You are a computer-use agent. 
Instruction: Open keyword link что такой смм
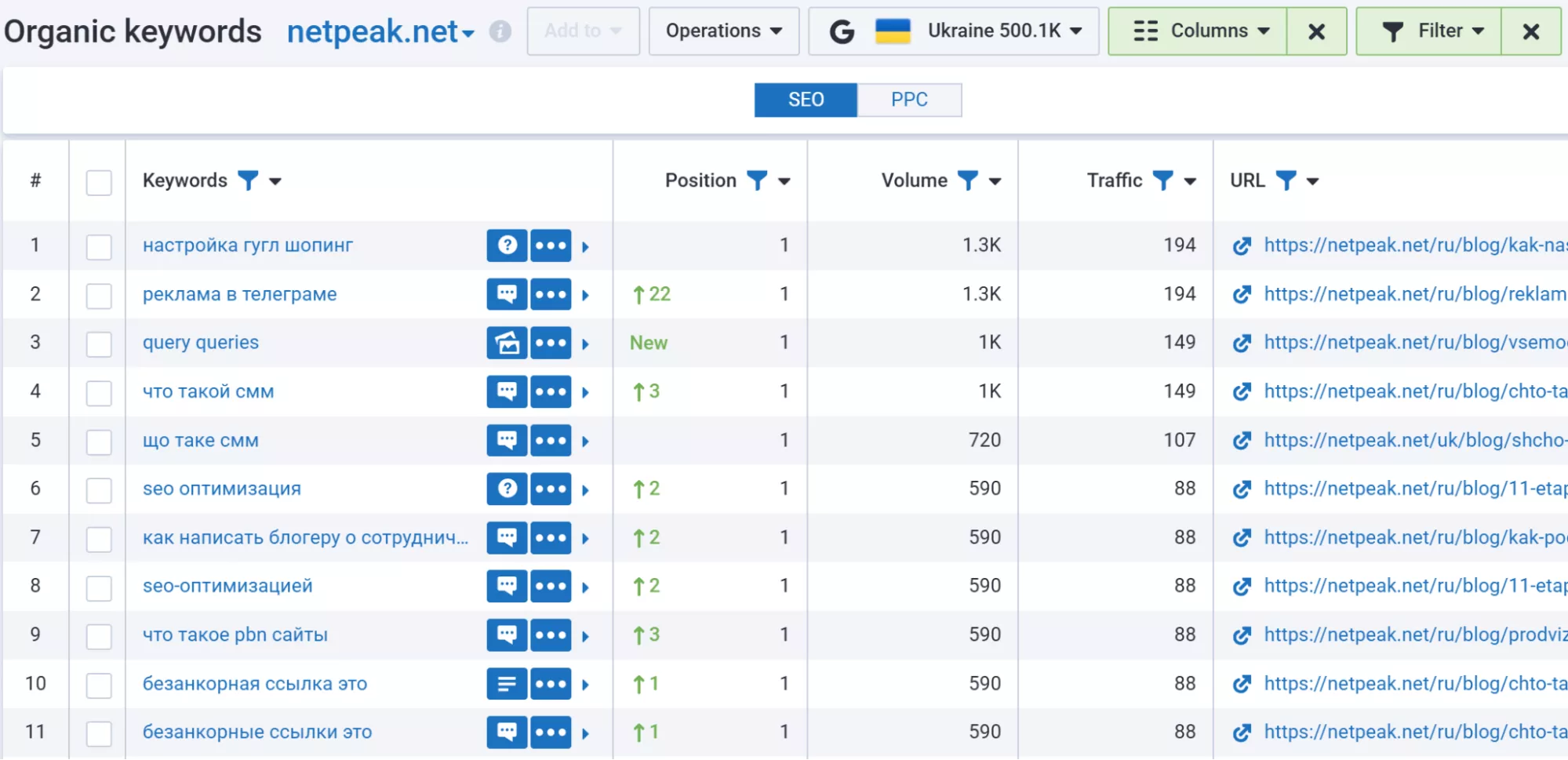[x=208, y=391]
